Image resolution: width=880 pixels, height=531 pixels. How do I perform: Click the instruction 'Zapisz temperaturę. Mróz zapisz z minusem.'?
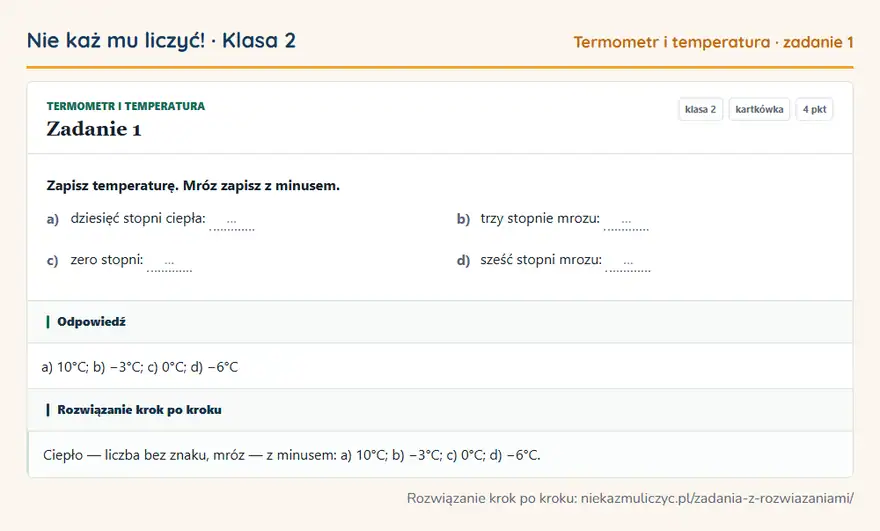pyautogui.click(x=193, y=186)
